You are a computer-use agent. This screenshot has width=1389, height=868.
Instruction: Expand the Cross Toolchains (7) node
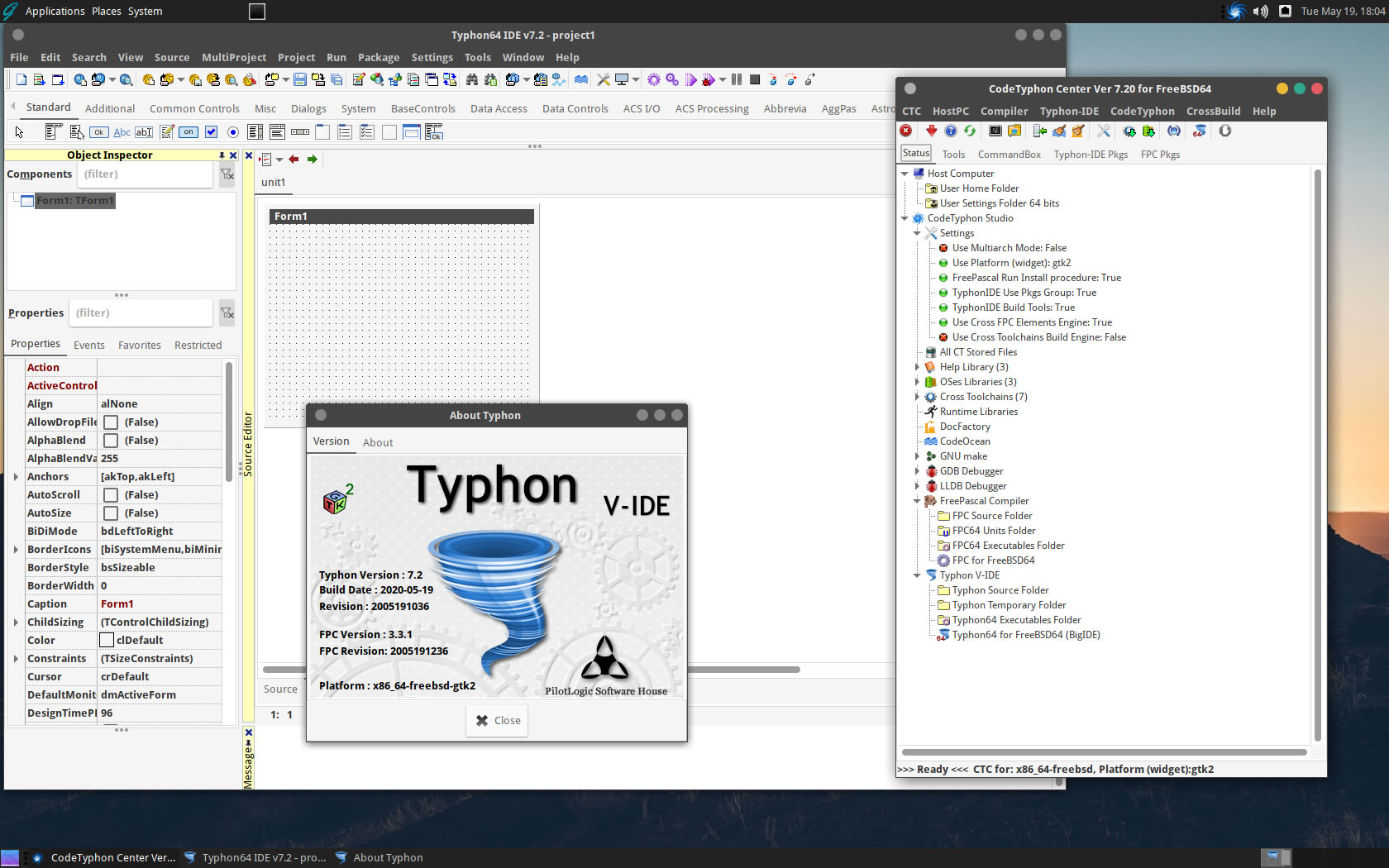pos(917,397)
